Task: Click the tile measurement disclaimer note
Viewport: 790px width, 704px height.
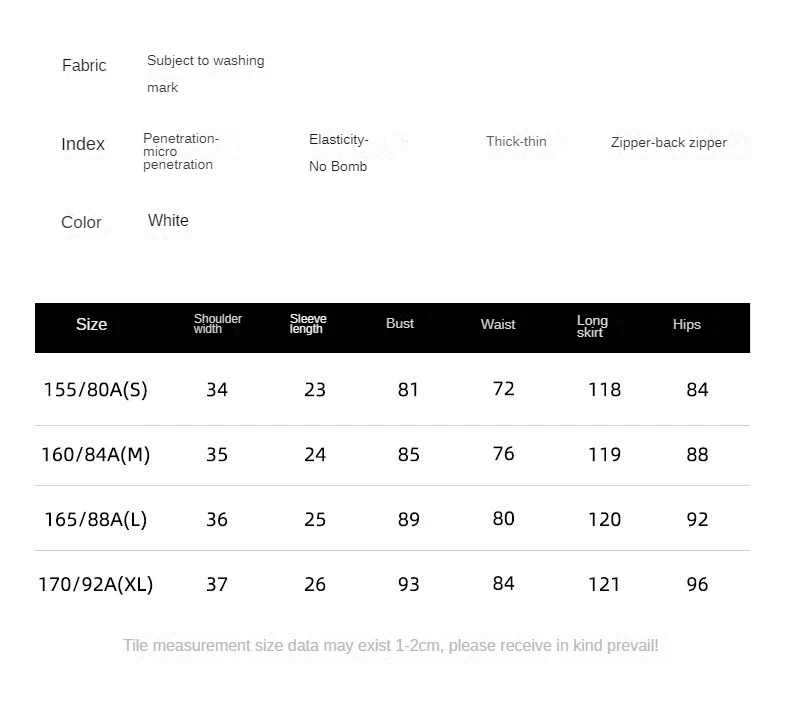Action: [391, 646]
